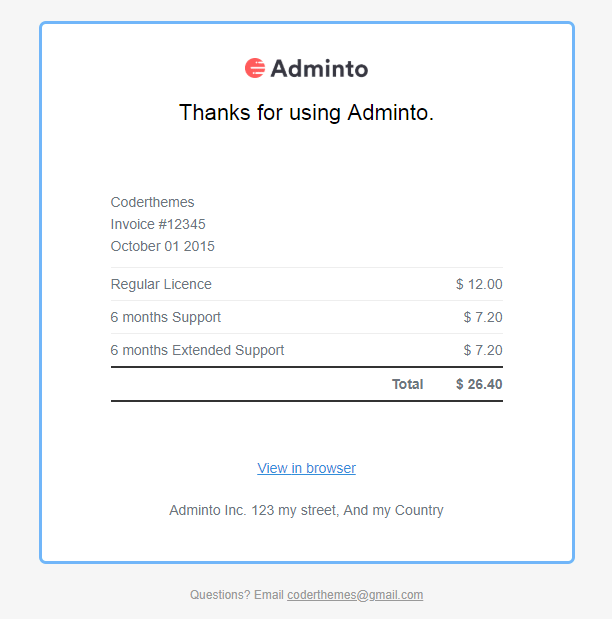This screenshot has height=619, width=612.
Task: Click the Invoice #12345 text
Action: [x=158, y=224]
